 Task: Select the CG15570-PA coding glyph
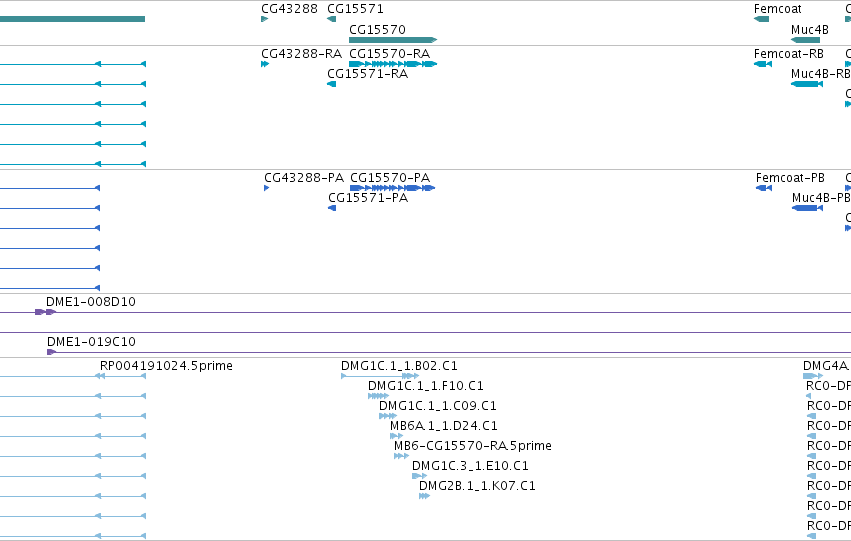[x=392, y=188]
